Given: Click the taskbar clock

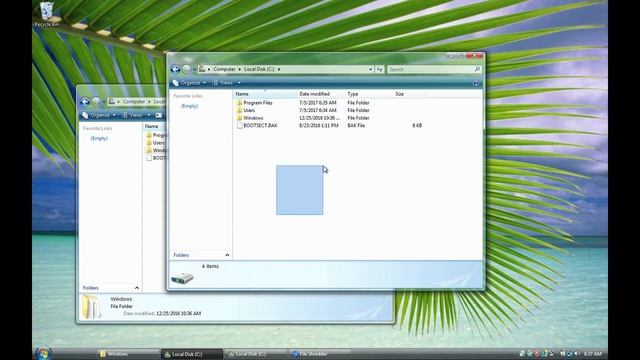Looking at the screenshot, I should click(x=593, y=354).
